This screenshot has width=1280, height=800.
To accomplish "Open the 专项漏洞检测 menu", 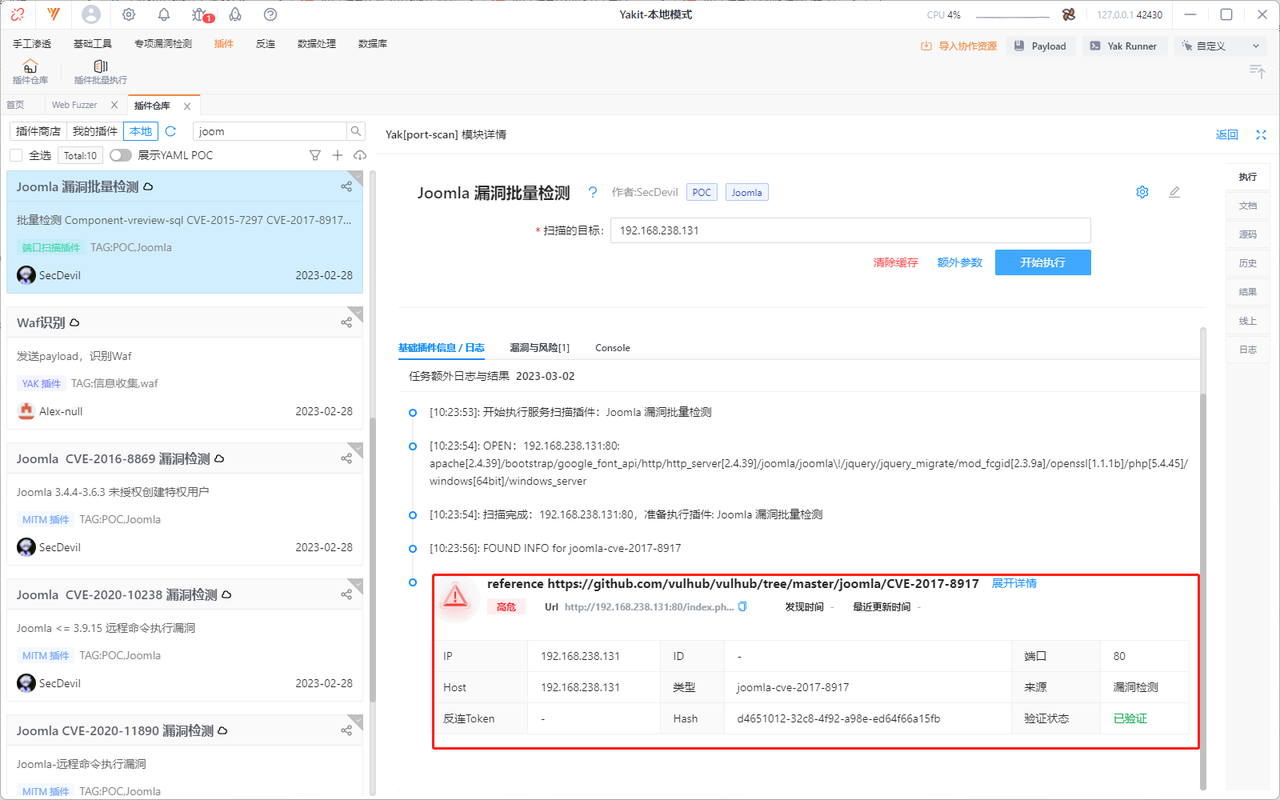I will 164,44.
